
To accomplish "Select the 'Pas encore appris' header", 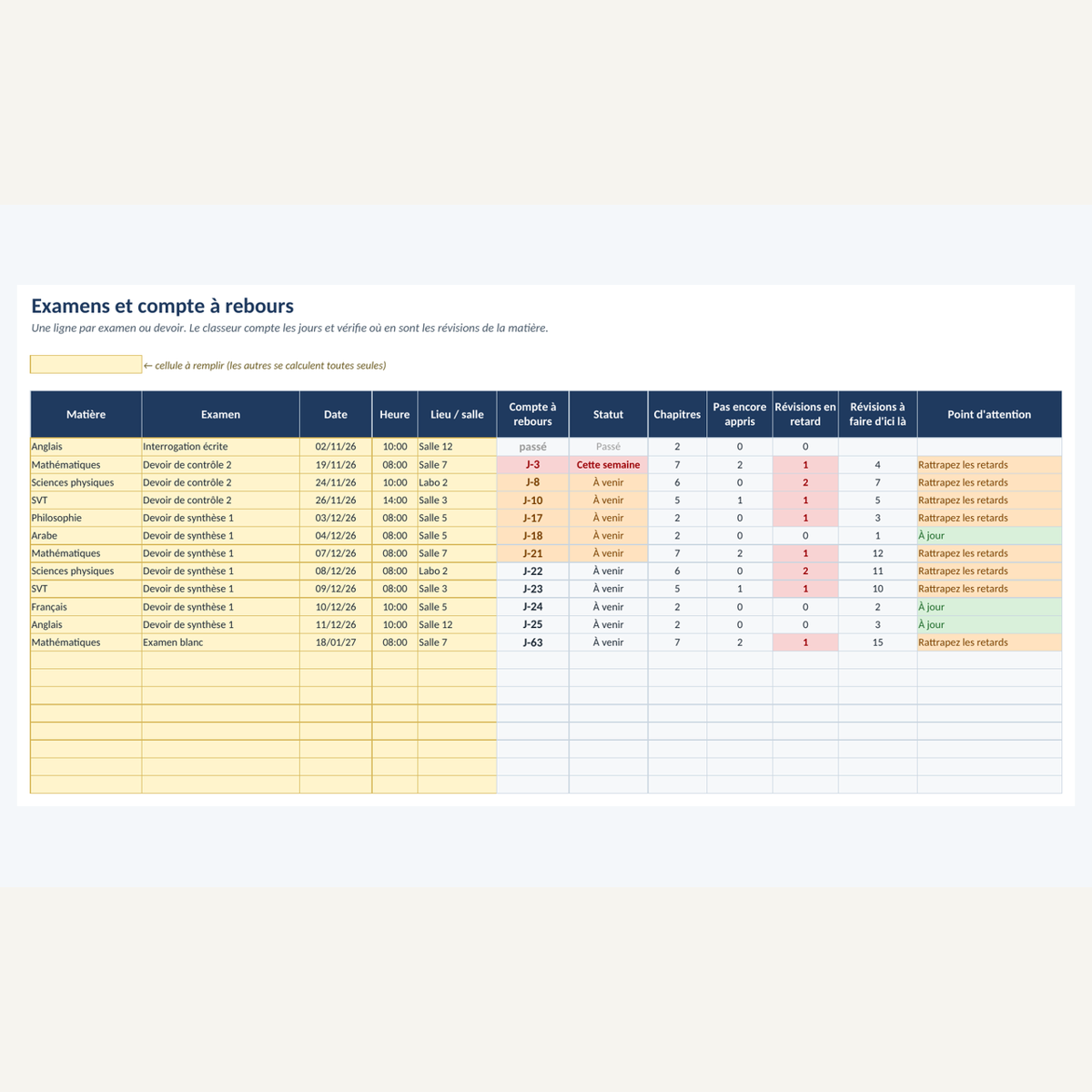I will click(x=740, y=414).
